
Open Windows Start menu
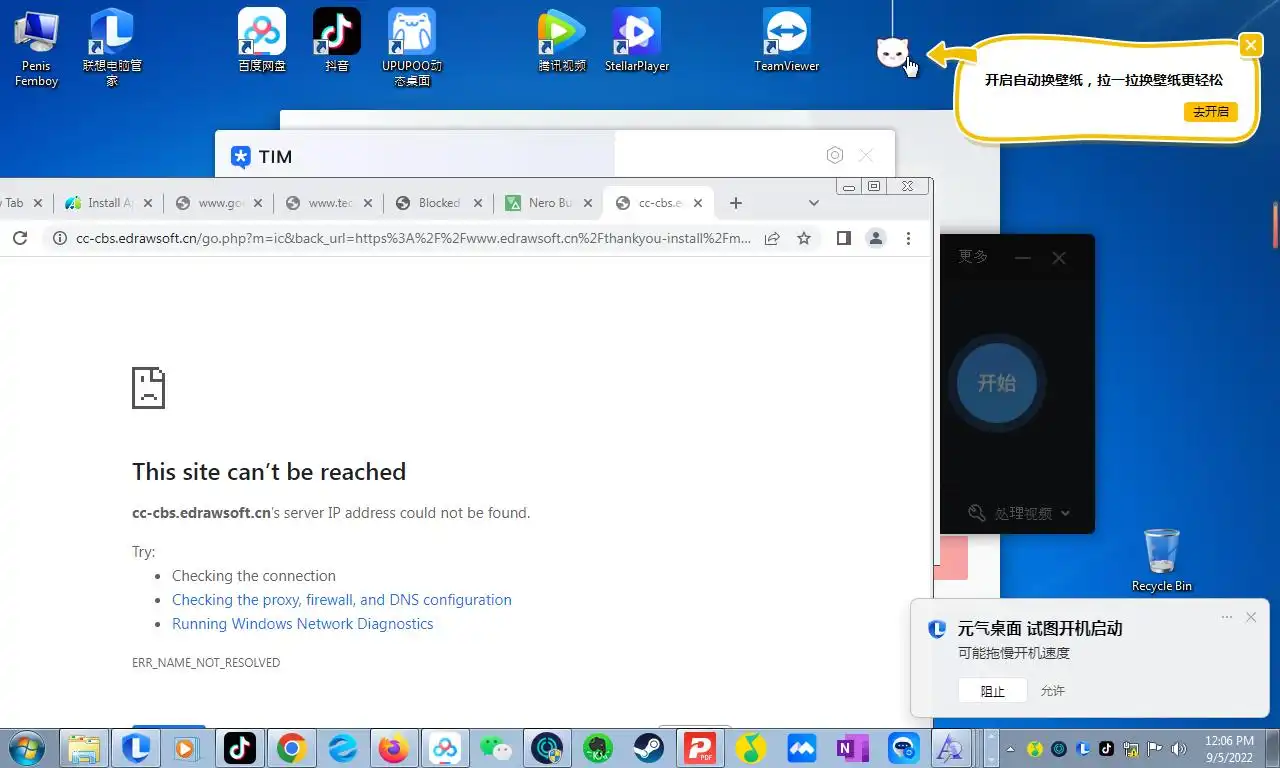pyautogui.click(x=25, y=748)
